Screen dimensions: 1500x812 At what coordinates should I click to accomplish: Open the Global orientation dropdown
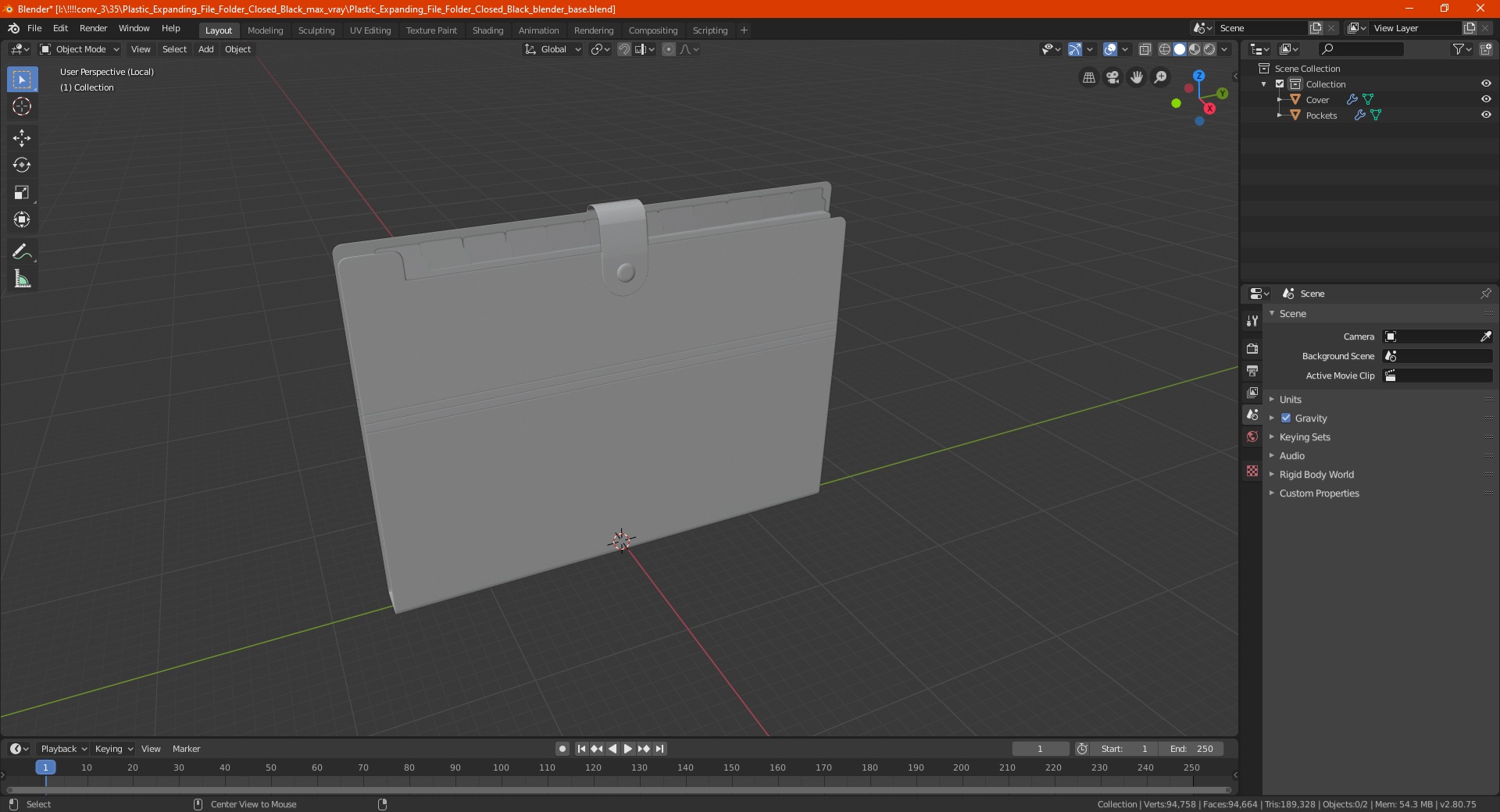tap(552, 49)
